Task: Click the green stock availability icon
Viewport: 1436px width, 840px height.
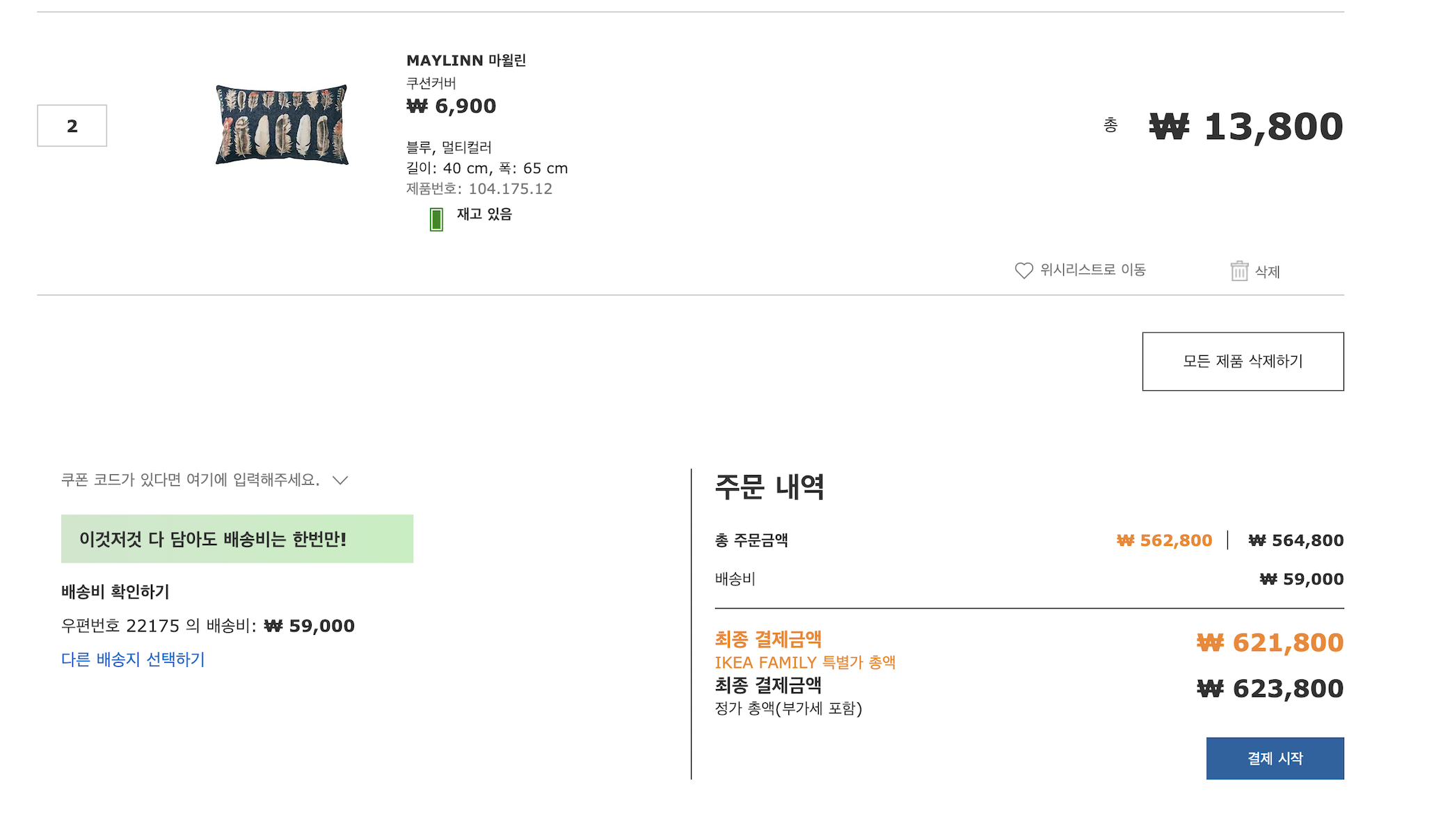Action: click(x=436, y=219)
